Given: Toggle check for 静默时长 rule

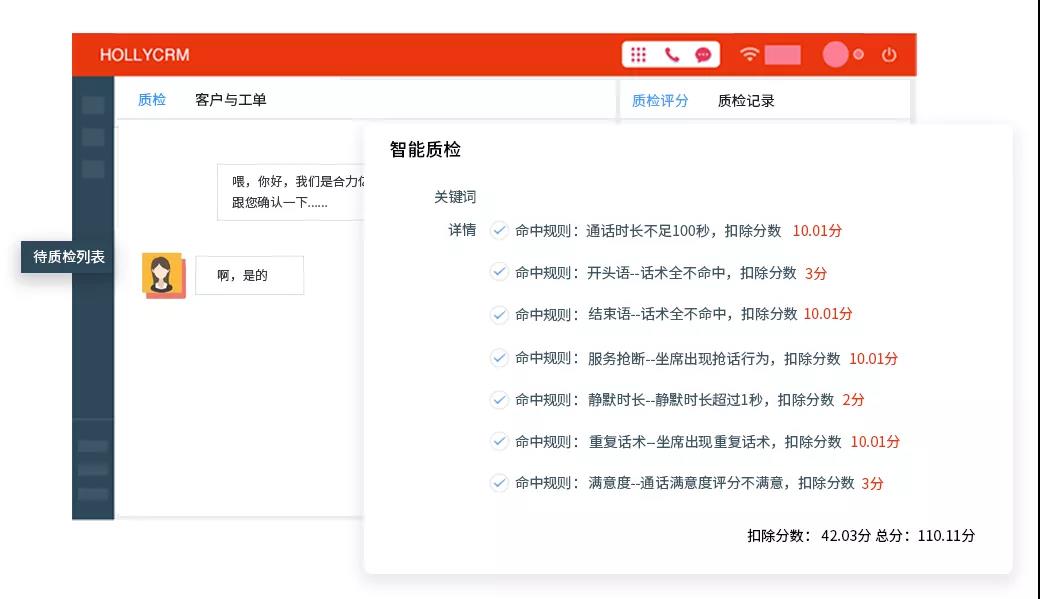Looking at the screenshot, I should (x=499, y=399).
